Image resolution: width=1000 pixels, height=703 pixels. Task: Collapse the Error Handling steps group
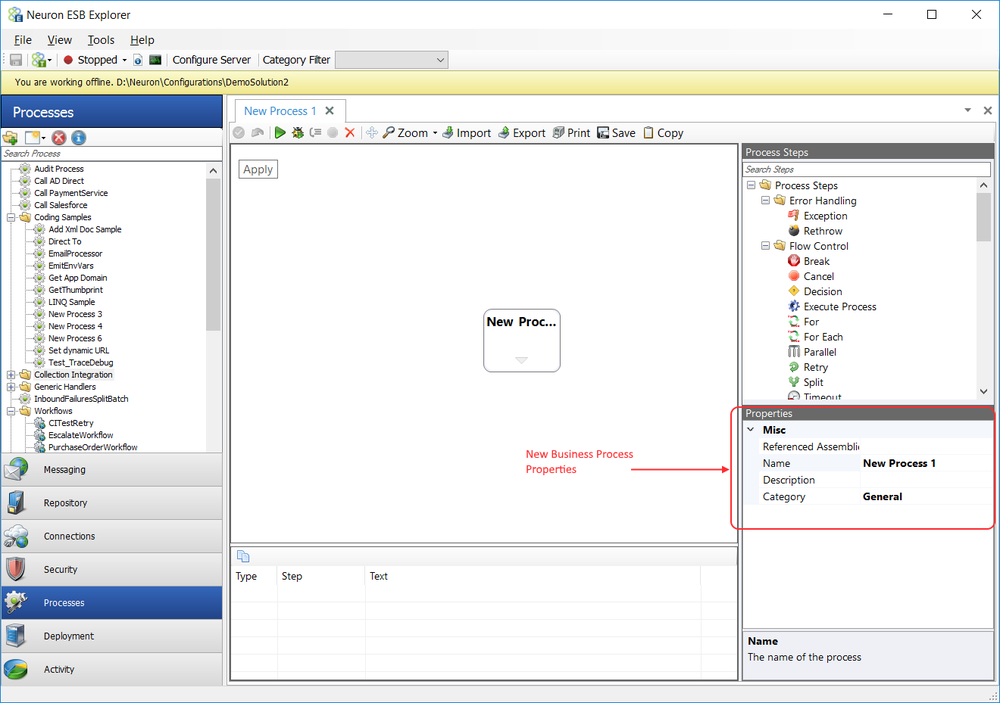coord(765,200)
